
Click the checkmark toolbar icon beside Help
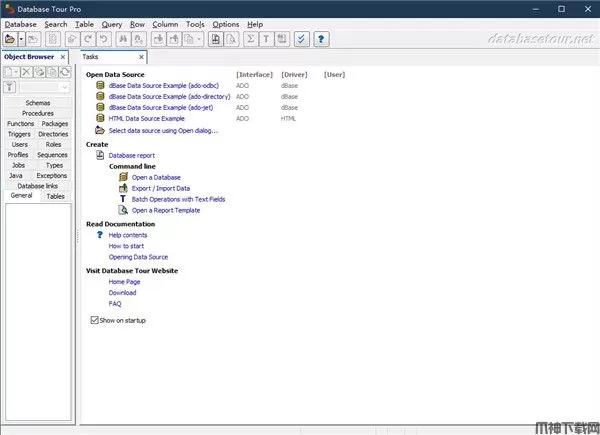[x=301, y=39]
